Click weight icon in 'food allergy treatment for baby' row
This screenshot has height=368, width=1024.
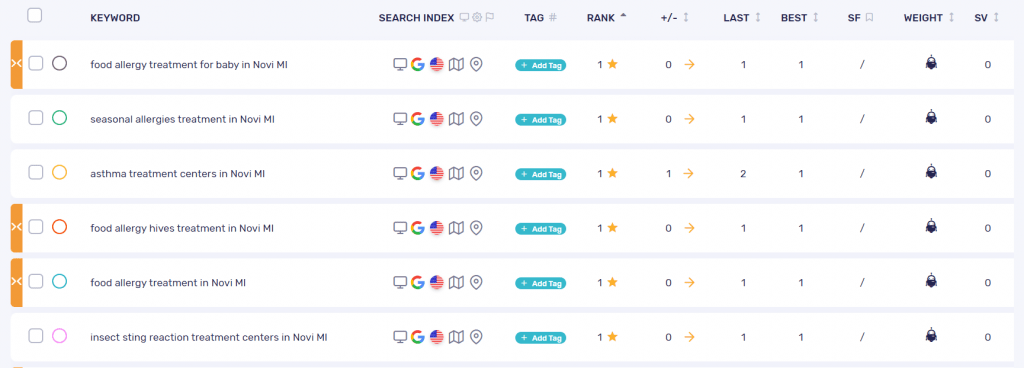(x=931, y=63)
